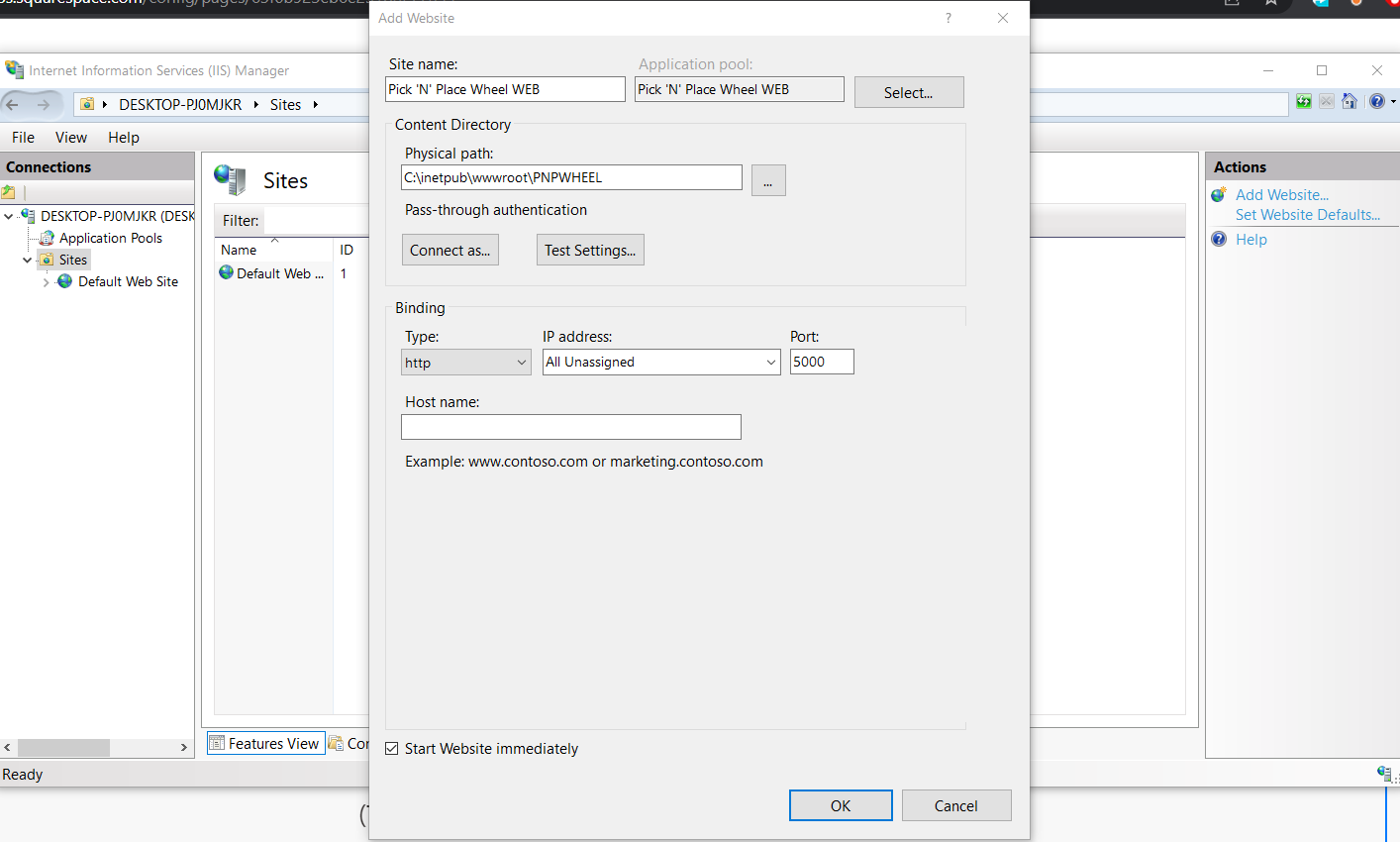Click the home icon in IIS toolbar

point(1350,102)
